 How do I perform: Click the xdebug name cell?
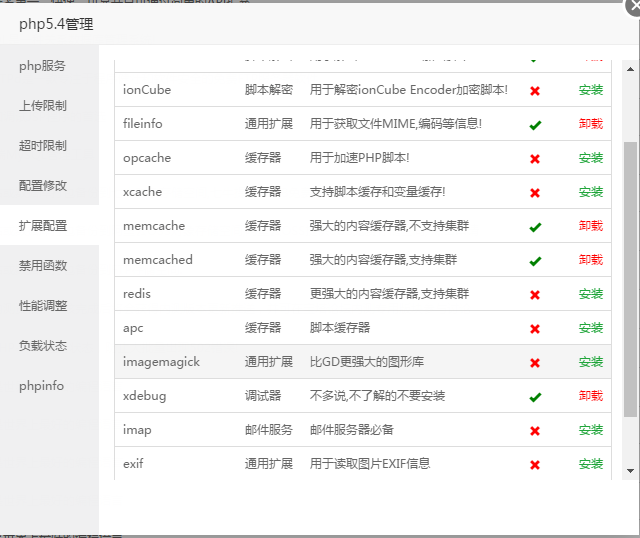(144, 396)
